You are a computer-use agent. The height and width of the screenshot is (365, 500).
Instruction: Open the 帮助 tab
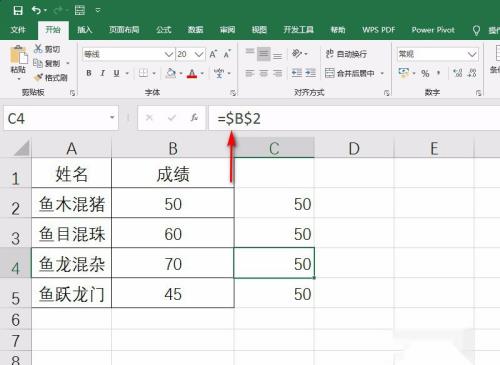(338, 30)
